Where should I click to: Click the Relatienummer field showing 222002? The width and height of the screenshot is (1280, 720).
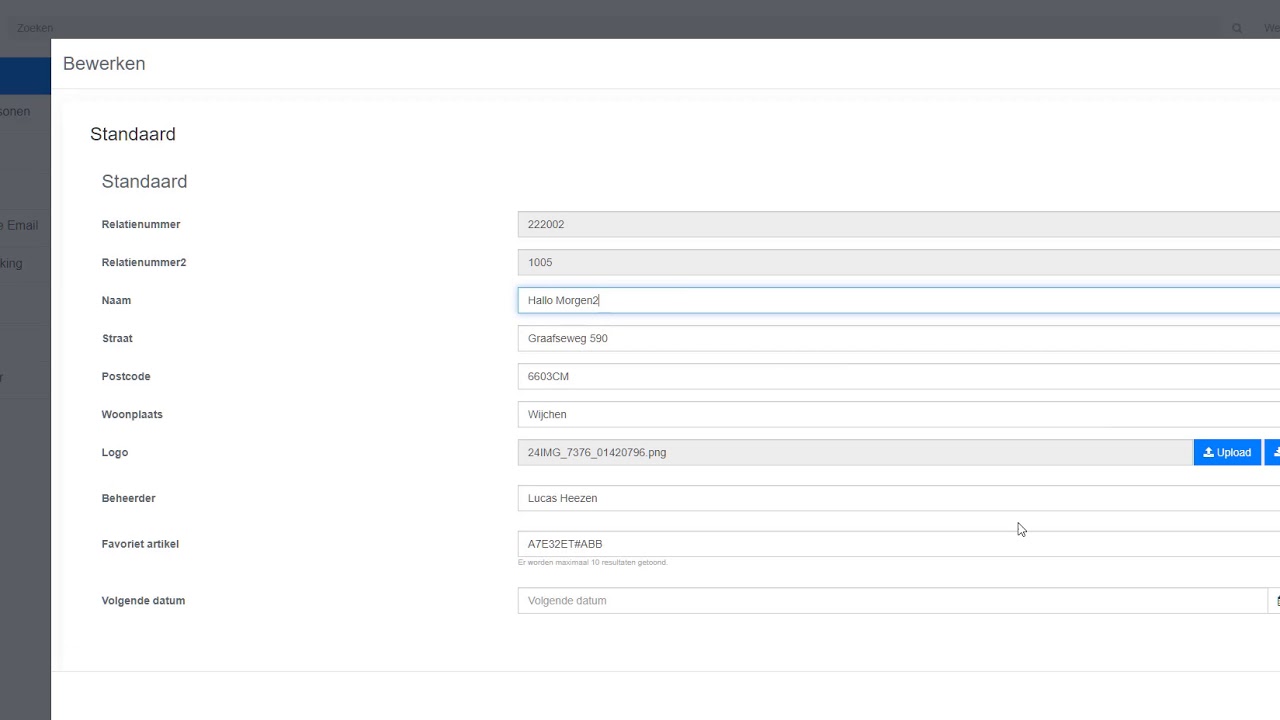(899, 224)
